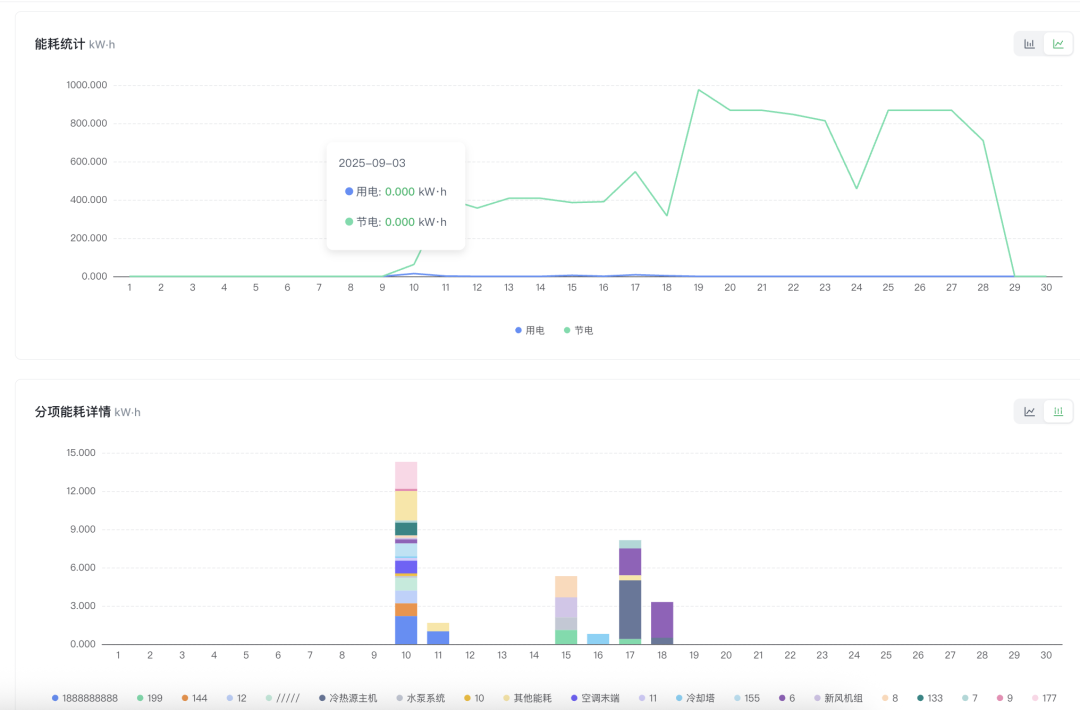Toggle the 199 legend entry
This screenshot has height=710, width=1080.
[x=149, y=698]
